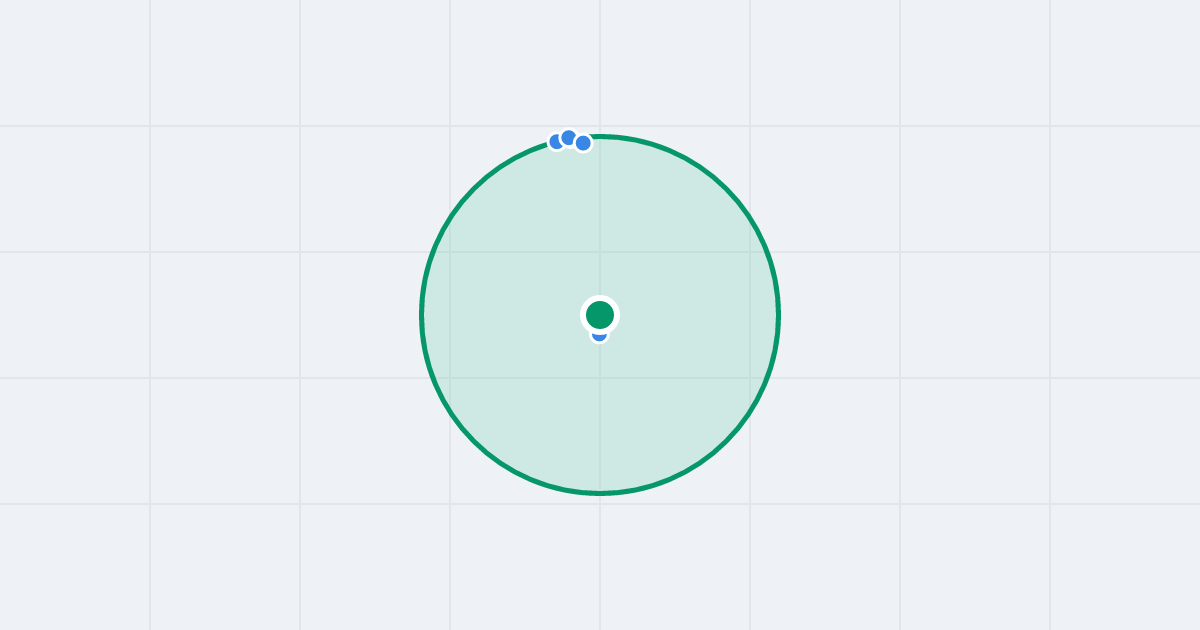Select the rightmost blue dot of the top cluster
The height and width of the screenshot is (630, 1200).
tap(583, 143)
